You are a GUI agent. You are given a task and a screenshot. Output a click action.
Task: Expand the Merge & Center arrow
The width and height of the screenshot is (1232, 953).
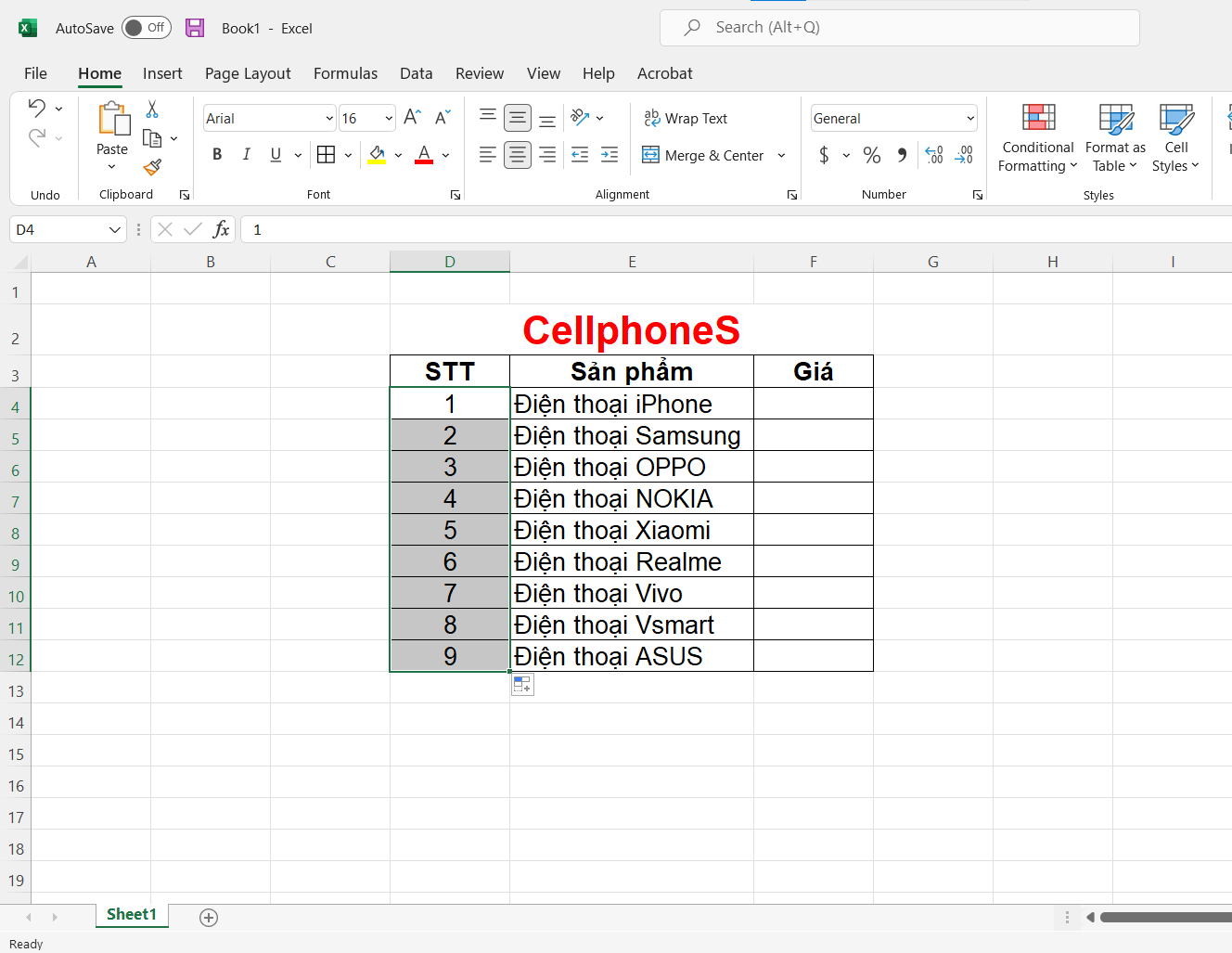(x=781, y=156)
